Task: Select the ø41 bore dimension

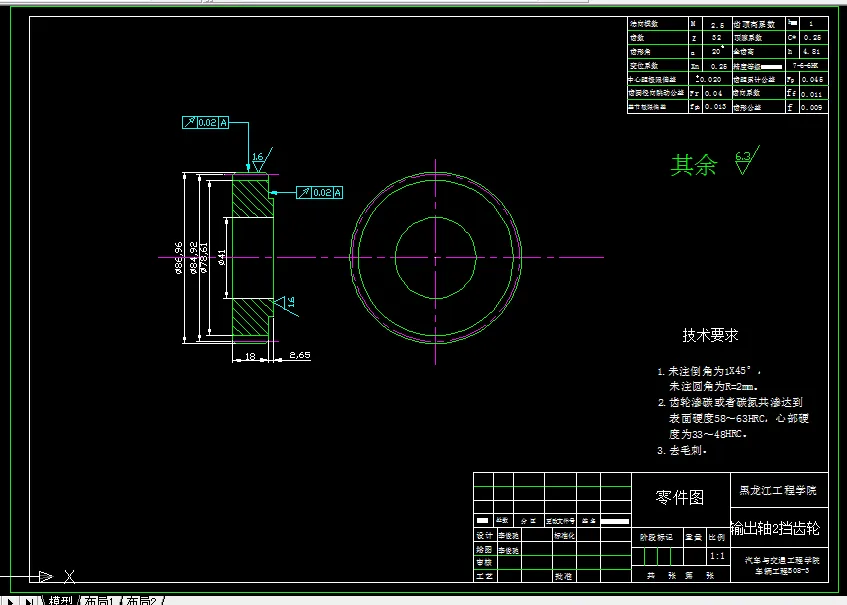Action: point(221,257)
